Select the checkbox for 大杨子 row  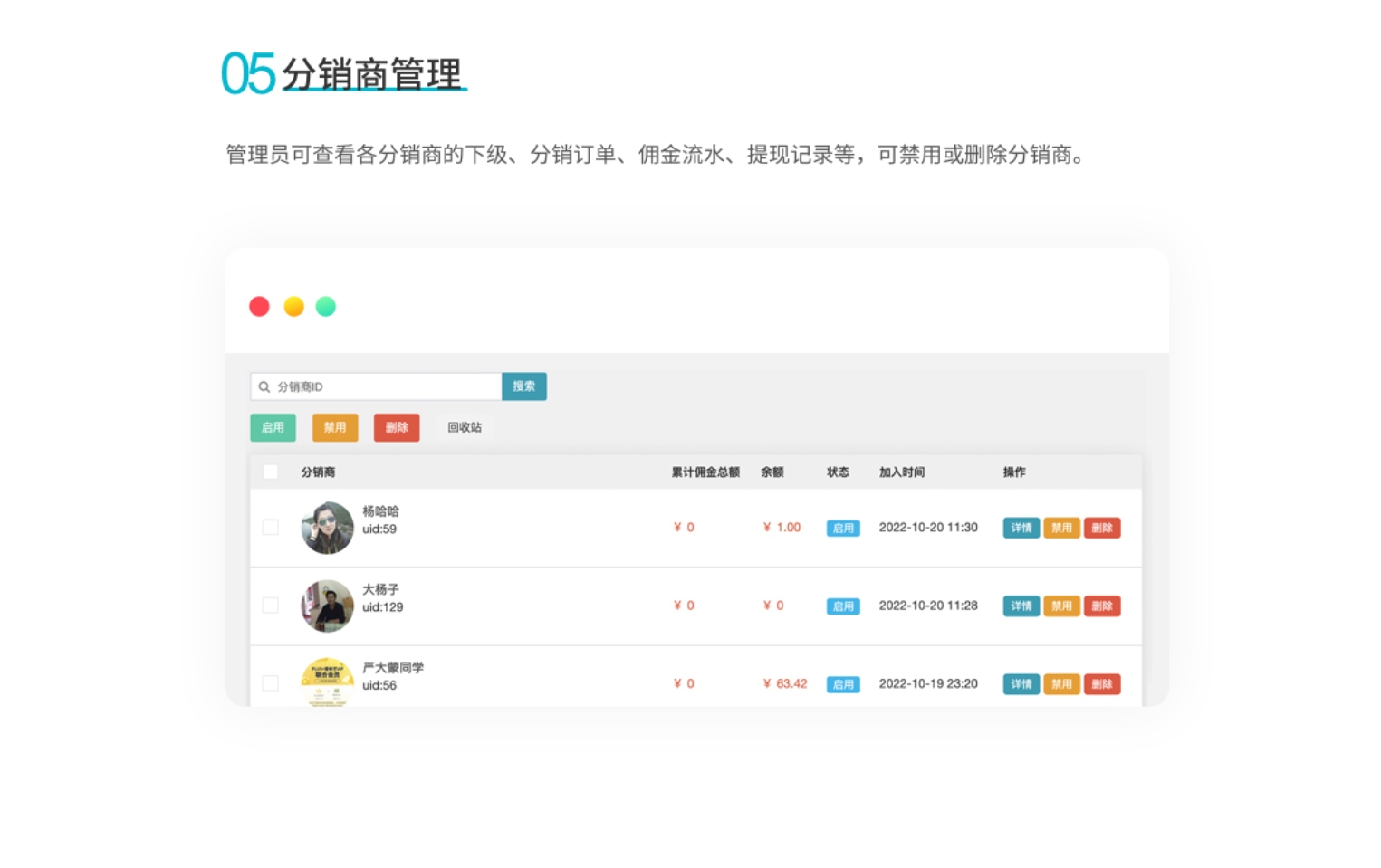point(270,605)
